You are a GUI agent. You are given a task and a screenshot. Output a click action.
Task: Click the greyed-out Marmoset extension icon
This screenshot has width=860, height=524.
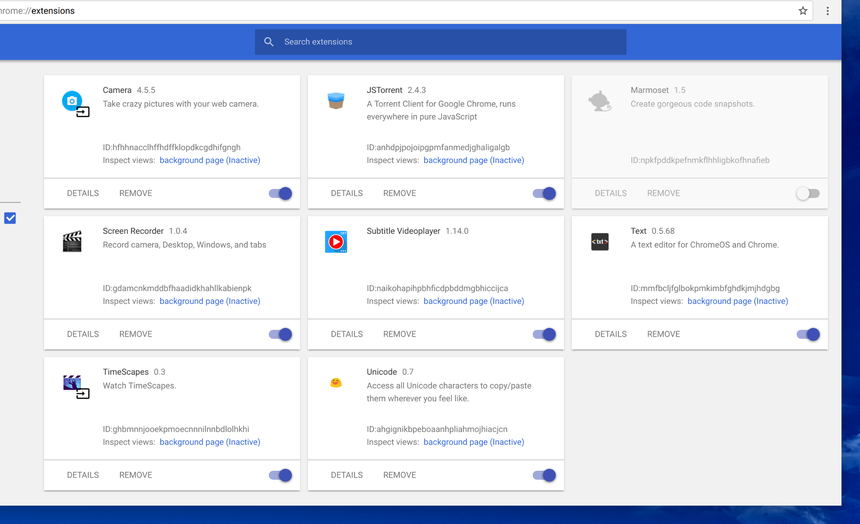tap(600, 101)
